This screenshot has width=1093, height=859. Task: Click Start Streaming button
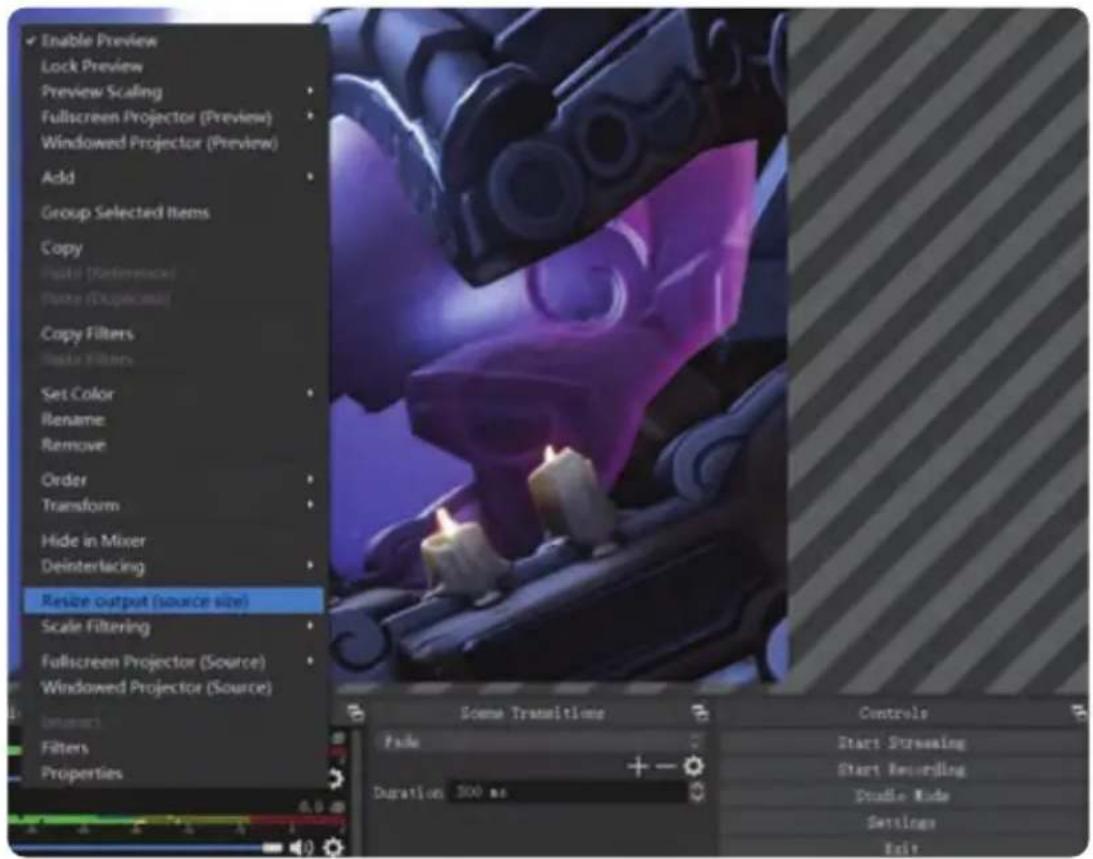click(x=901, y=743)
